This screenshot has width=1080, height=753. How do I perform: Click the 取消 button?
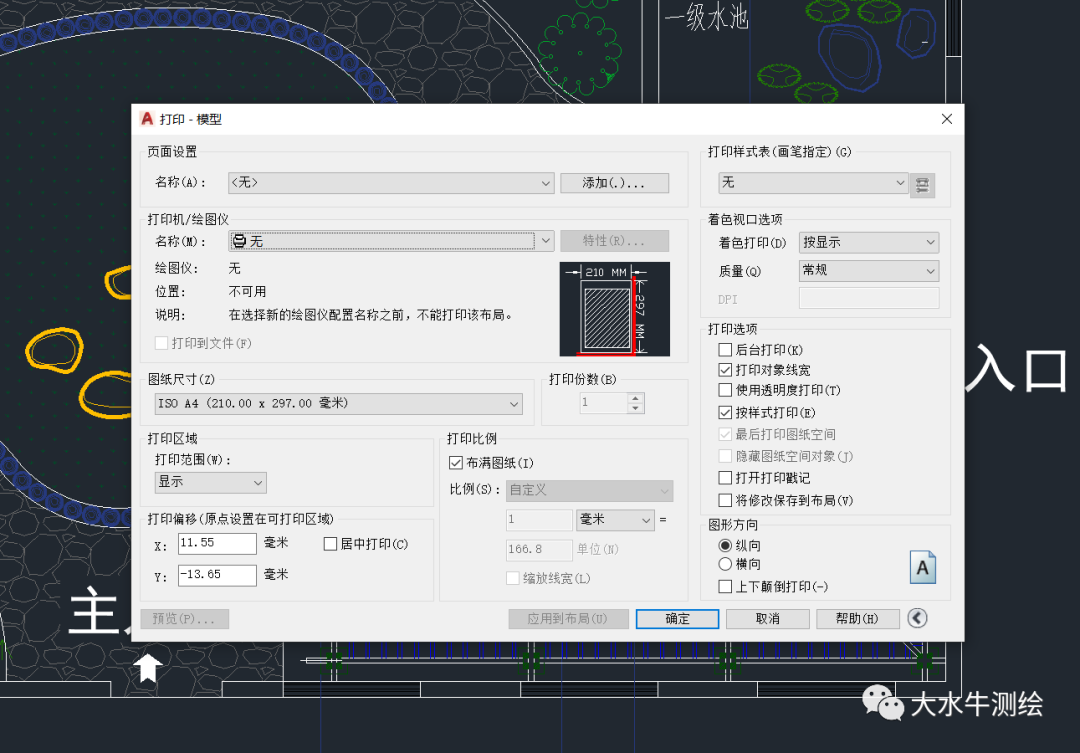point(767,619)
